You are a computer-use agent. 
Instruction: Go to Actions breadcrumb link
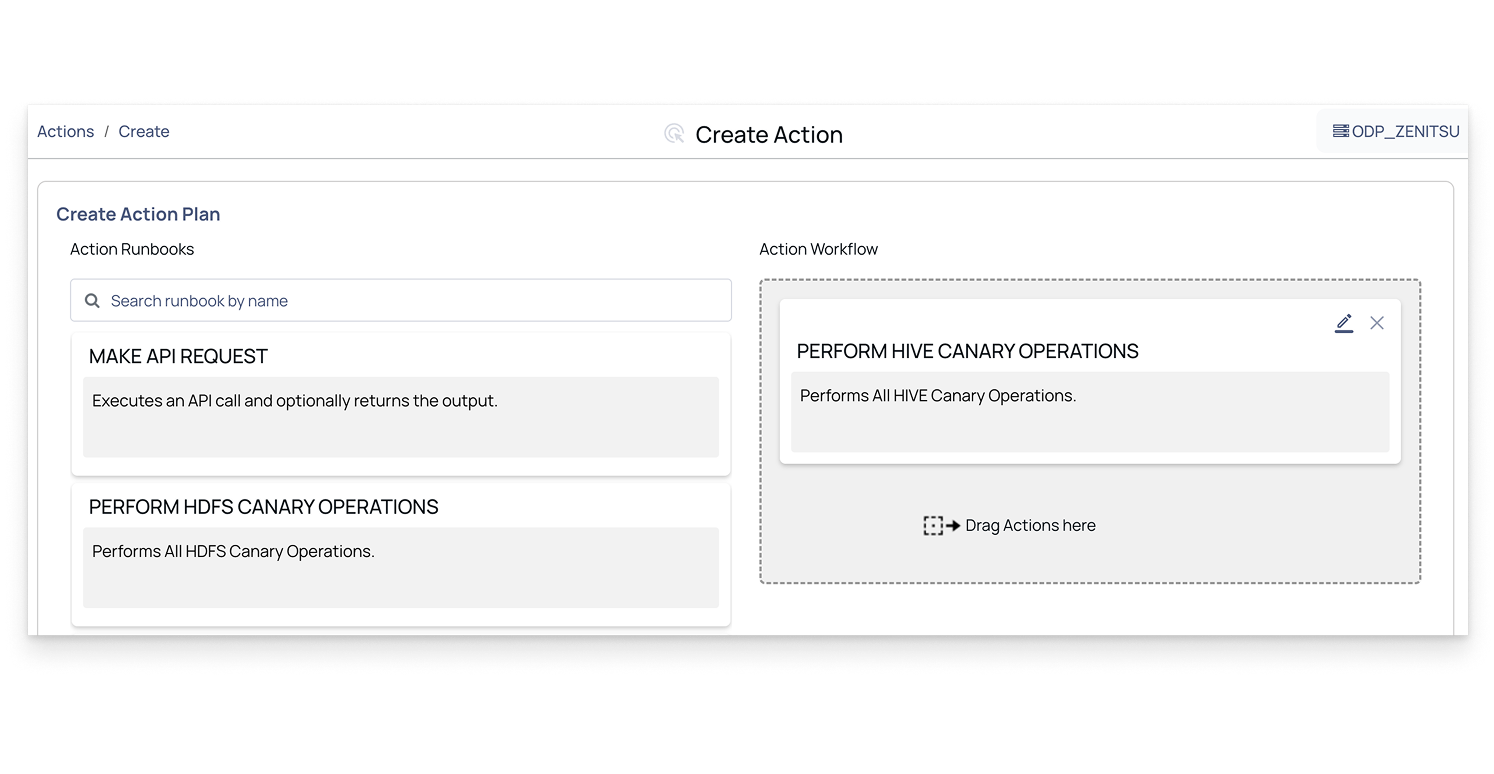pos(66,132)
